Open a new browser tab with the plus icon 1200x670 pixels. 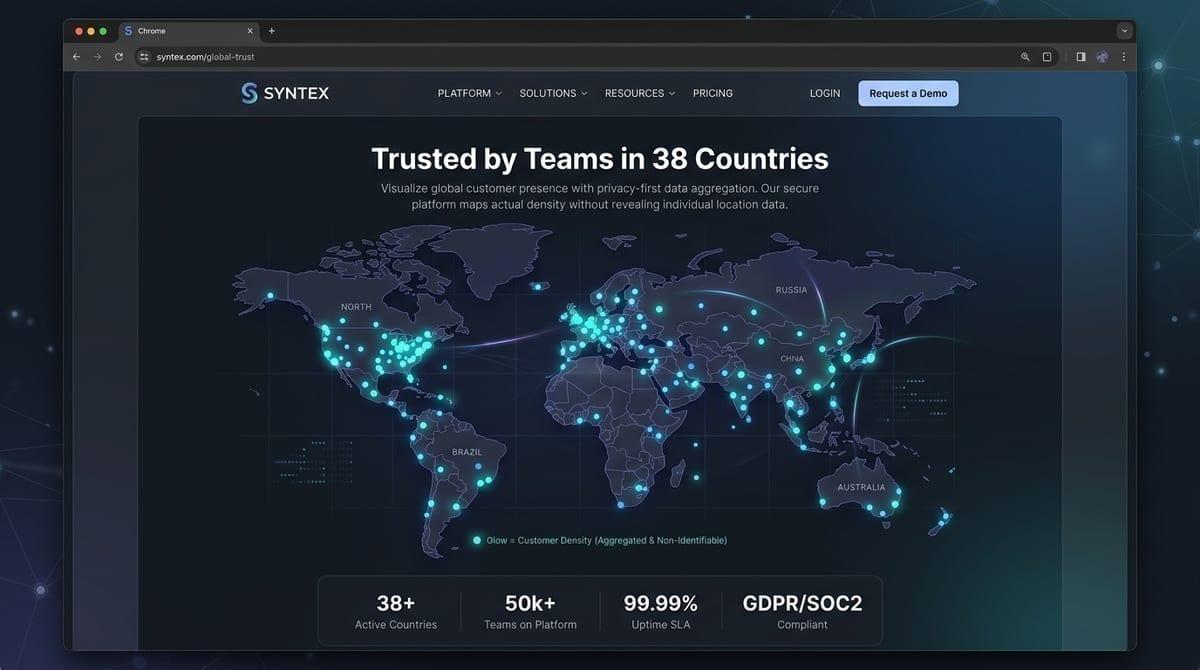271,30
